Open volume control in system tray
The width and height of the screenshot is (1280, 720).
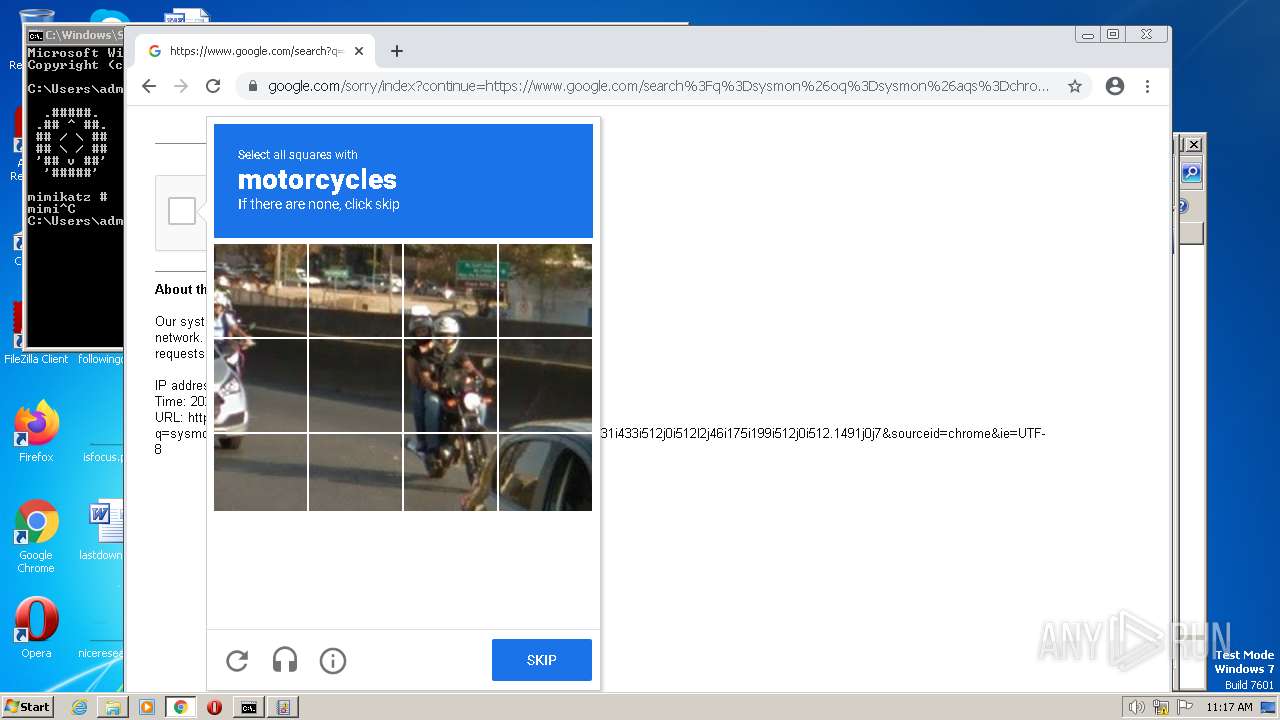pos(1136,707)
